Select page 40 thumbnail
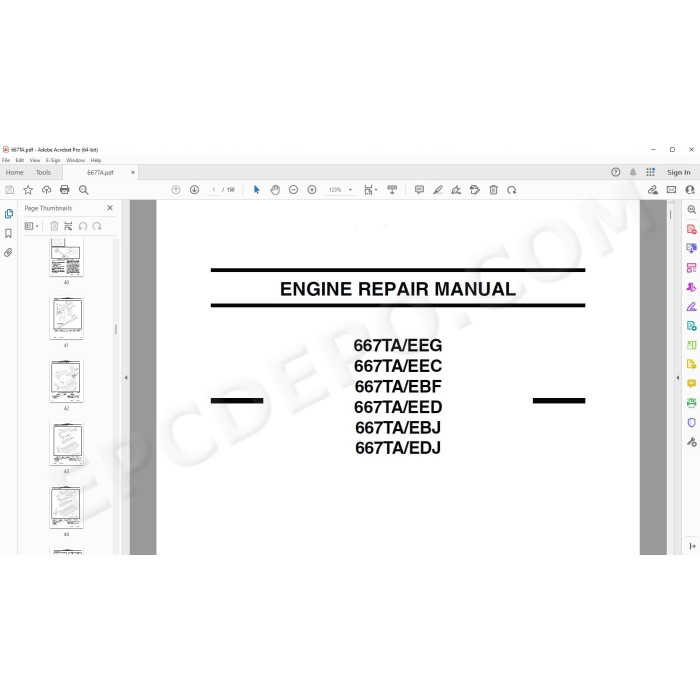 coord(66,258)
